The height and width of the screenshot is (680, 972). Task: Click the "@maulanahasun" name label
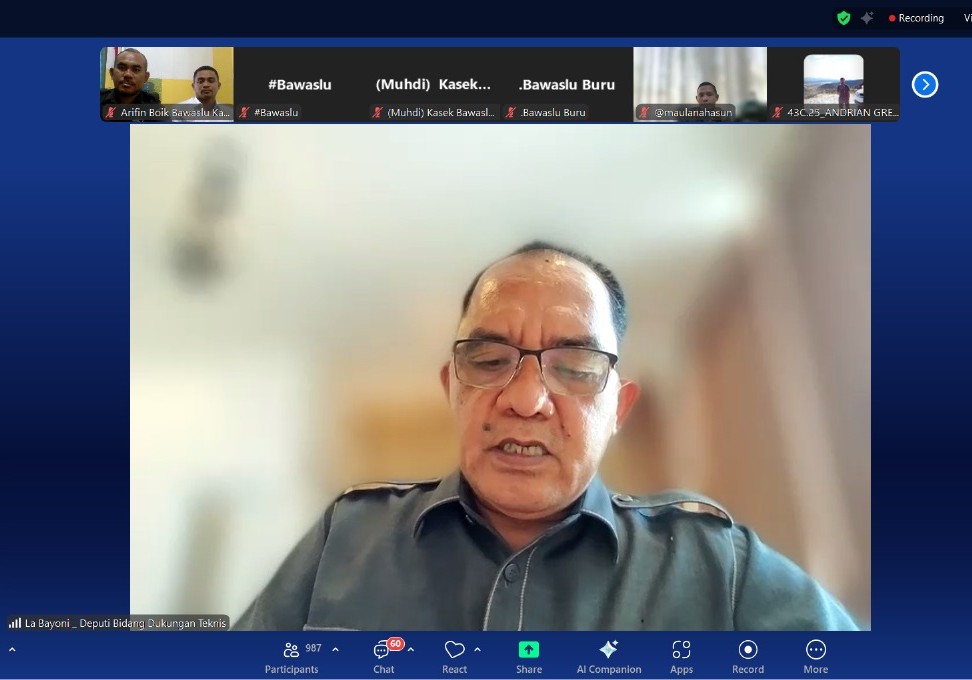coord(693,112)
